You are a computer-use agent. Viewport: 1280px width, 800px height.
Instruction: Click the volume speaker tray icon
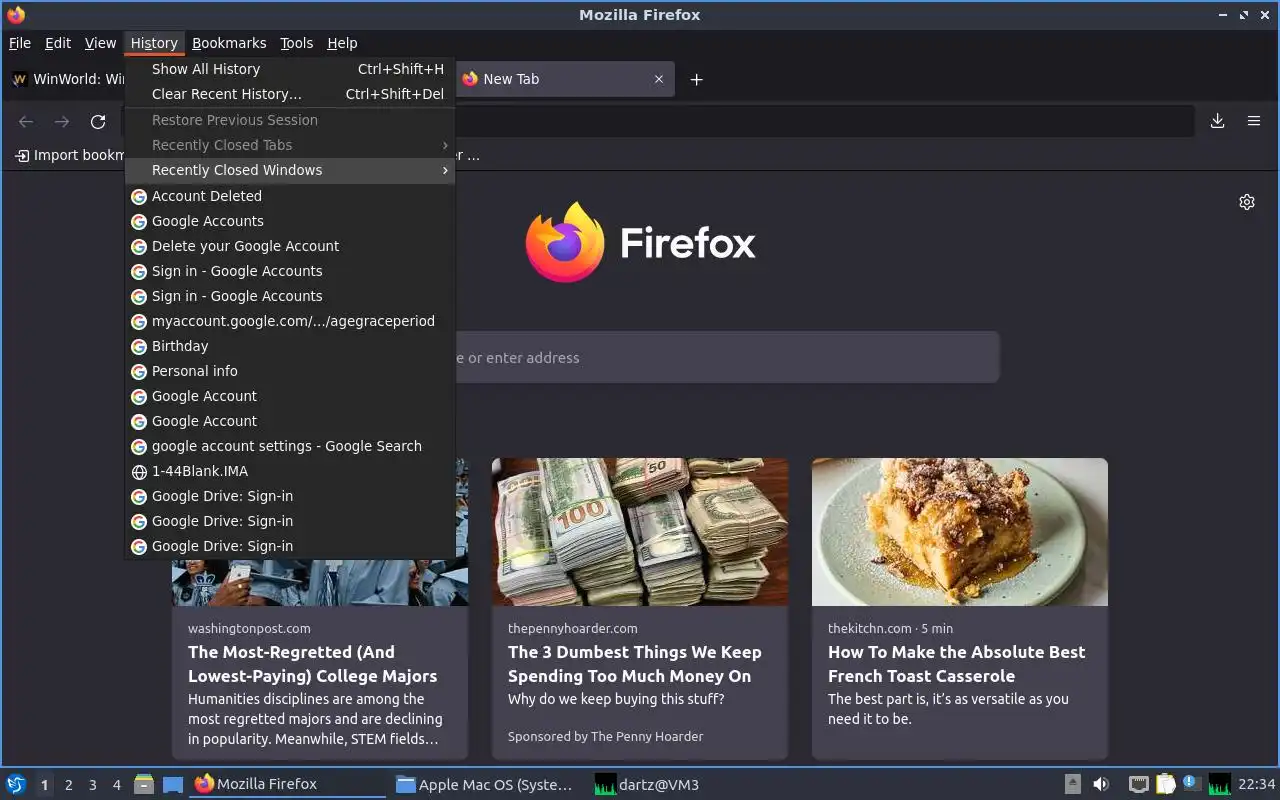click(1101, 784)
